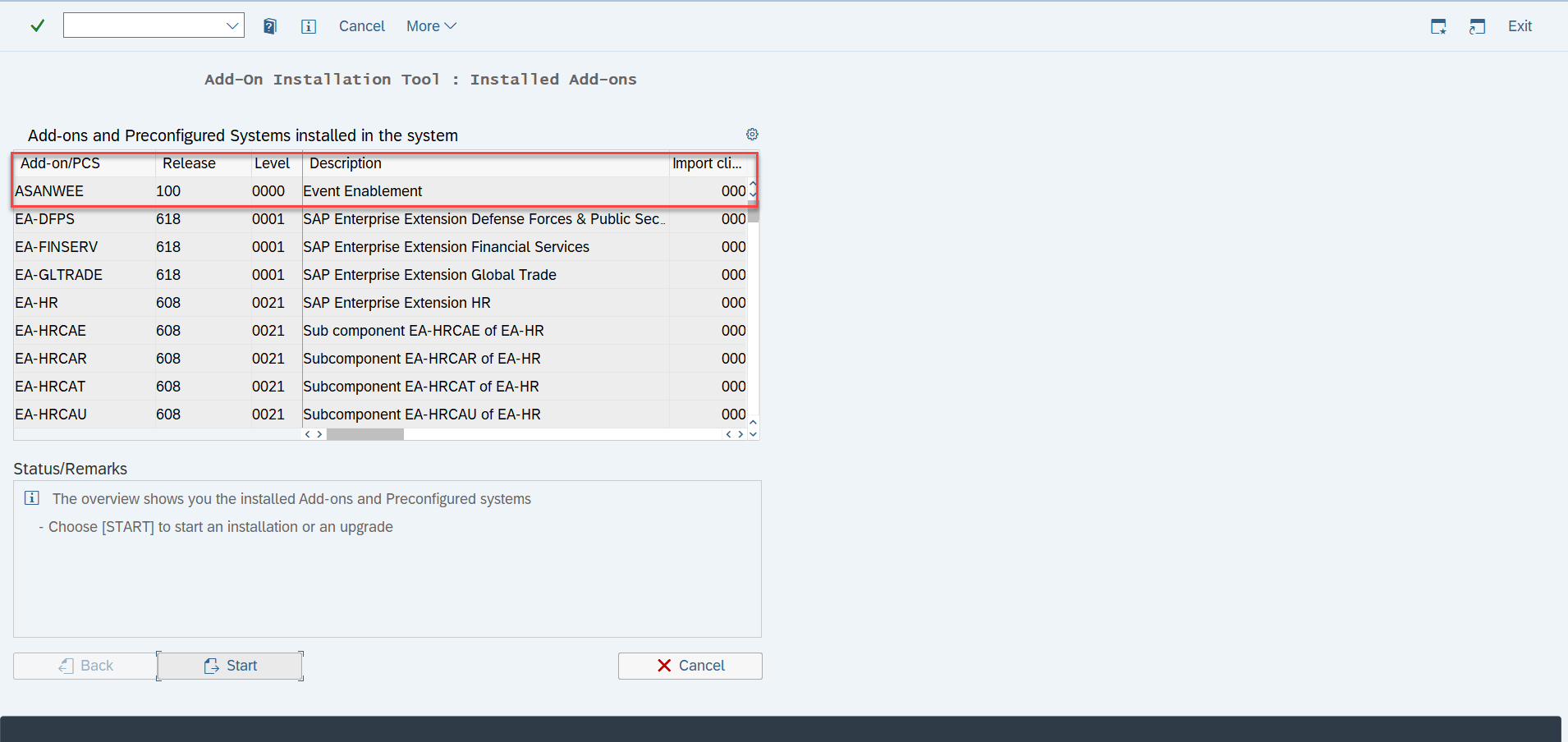Click Cancel in the top toolbar
The height and width of the screenshot is (742, 1568).
click(362, 26)
